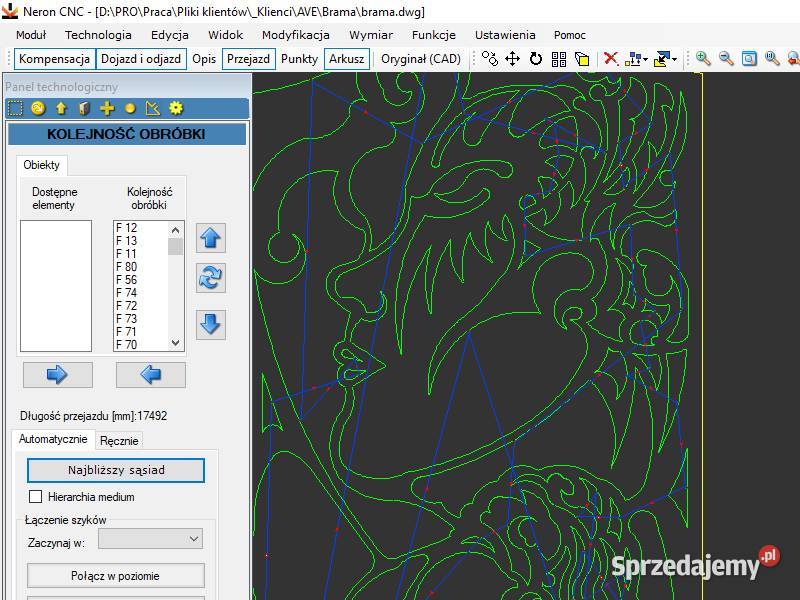Toggle the Kompensacja view button
The image size is (800, 600).
[56, 59]
